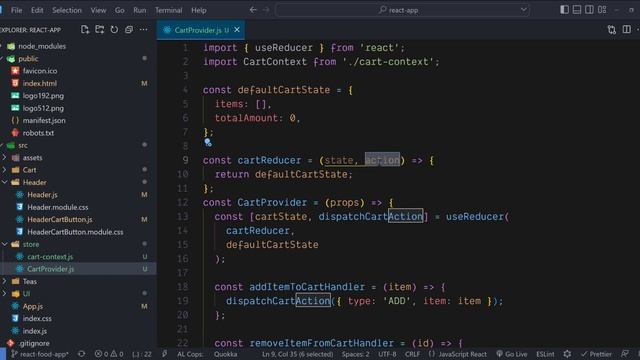
Task: Change the JavaScript React language mode
Action: tap(458, 354)
